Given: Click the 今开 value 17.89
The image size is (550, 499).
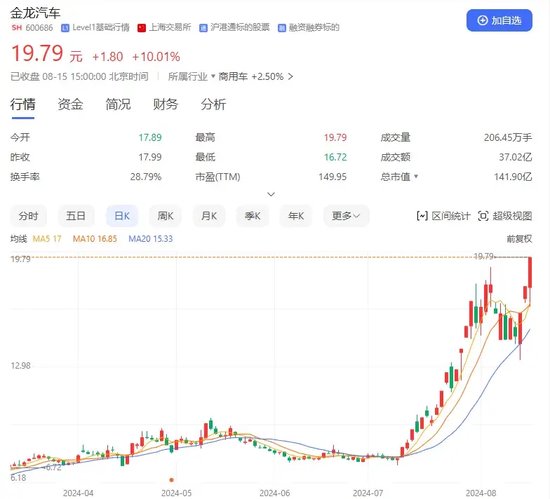Looking at the screenshot, I should pyautogui.click(x=150, y=137).
